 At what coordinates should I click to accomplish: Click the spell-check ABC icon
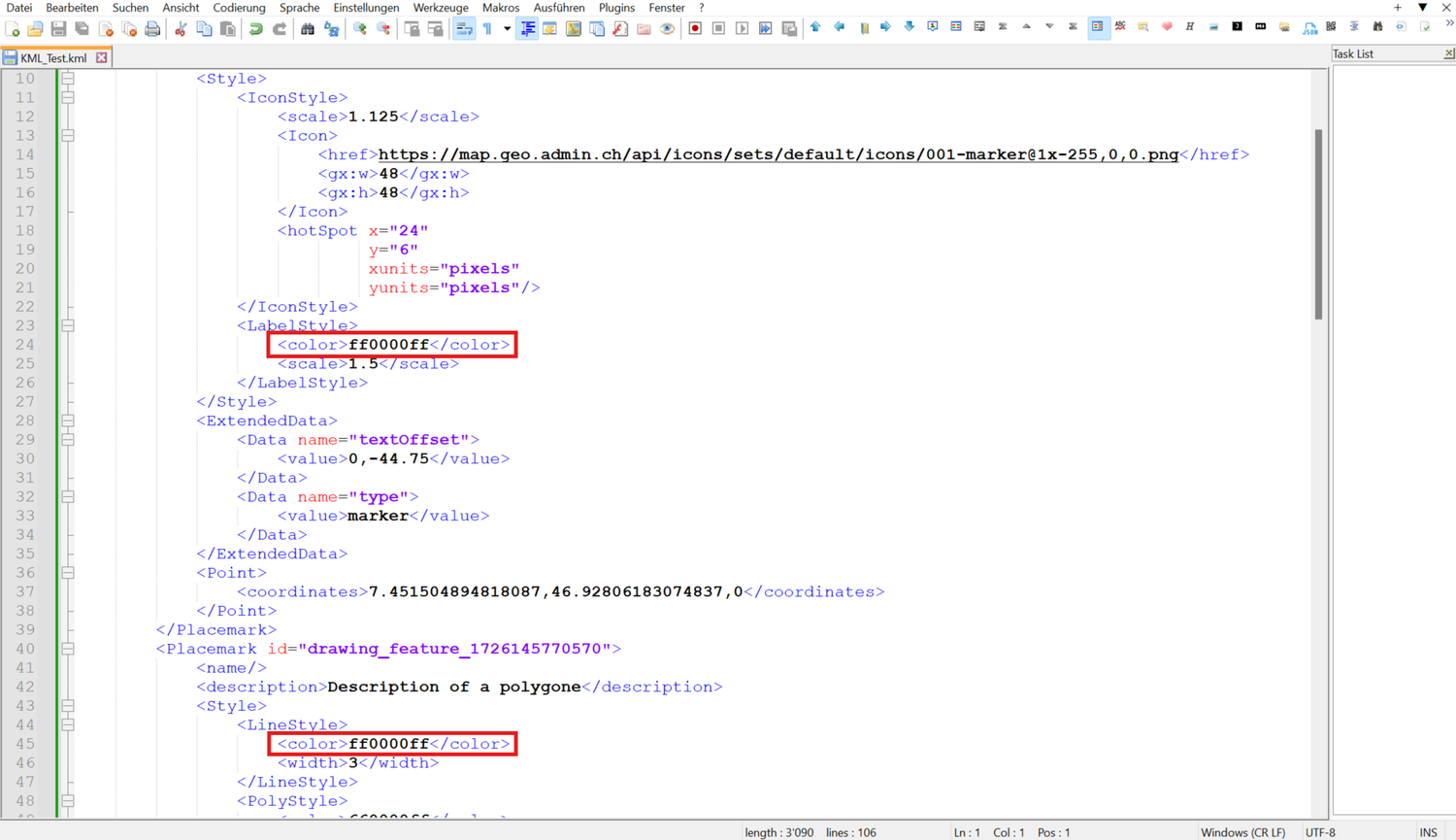coord(1120,27)
